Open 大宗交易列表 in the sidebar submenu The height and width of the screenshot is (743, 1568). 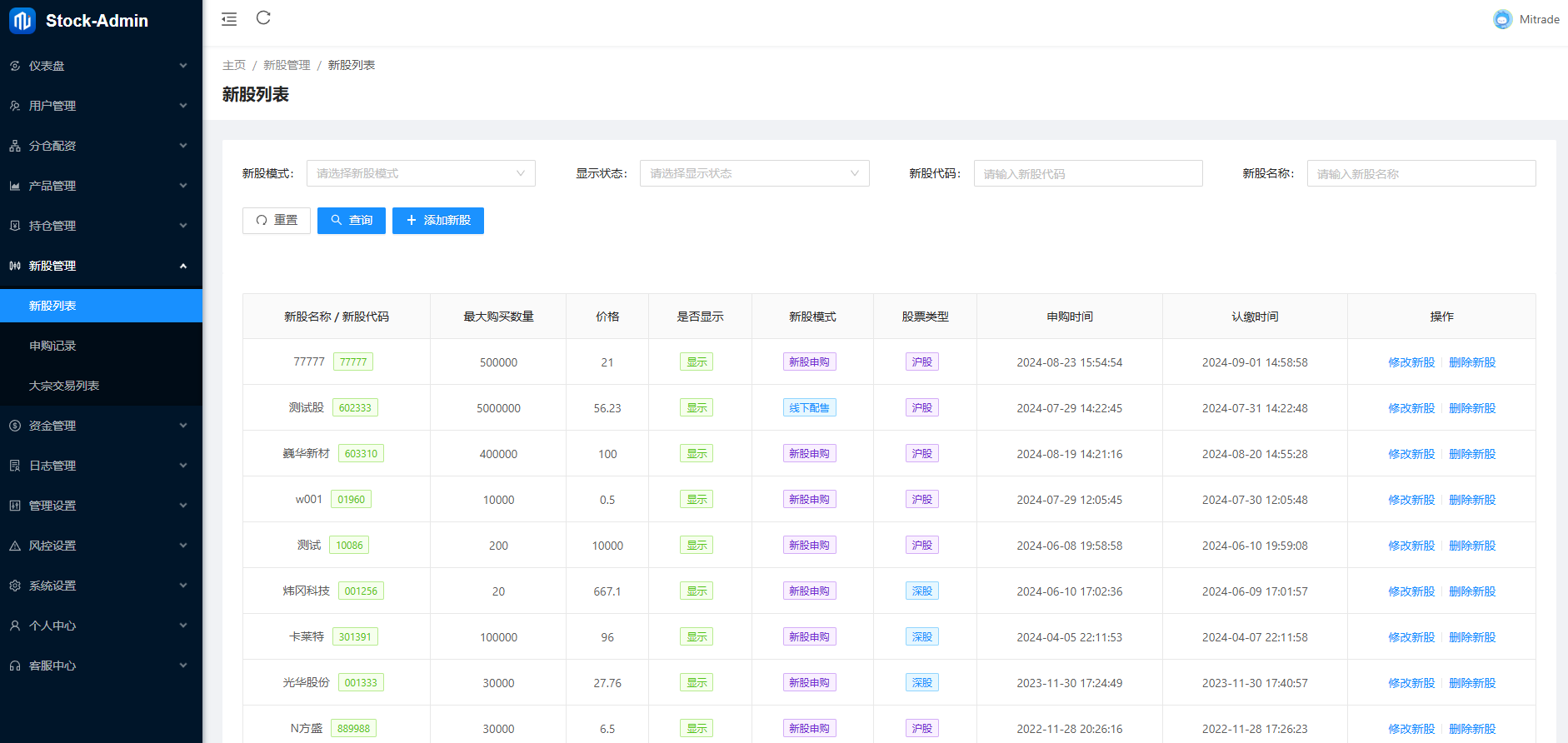click(64, 386)
